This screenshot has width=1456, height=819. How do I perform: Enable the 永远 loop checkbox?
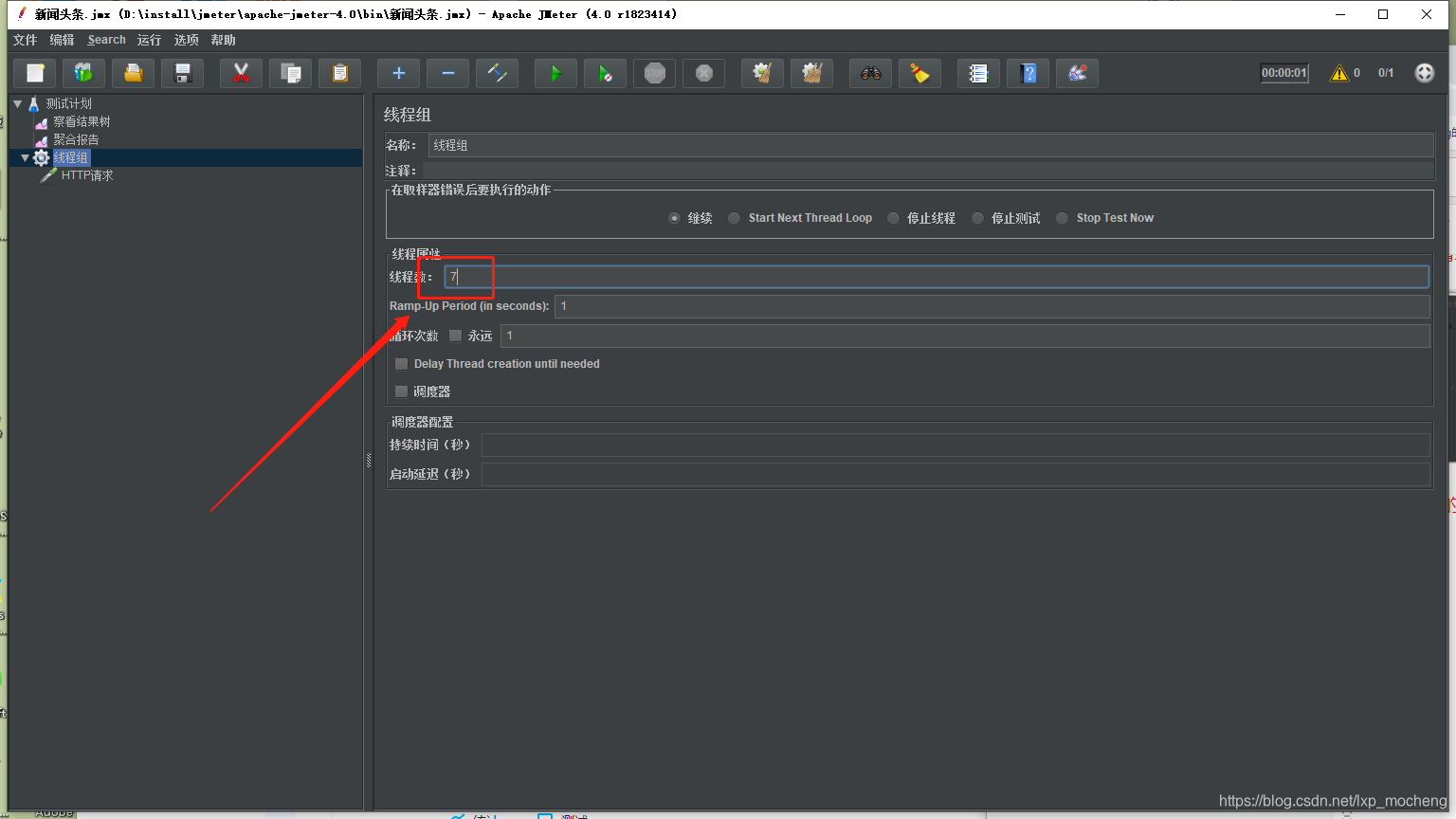pyautogui.click(x=455, y=336)
